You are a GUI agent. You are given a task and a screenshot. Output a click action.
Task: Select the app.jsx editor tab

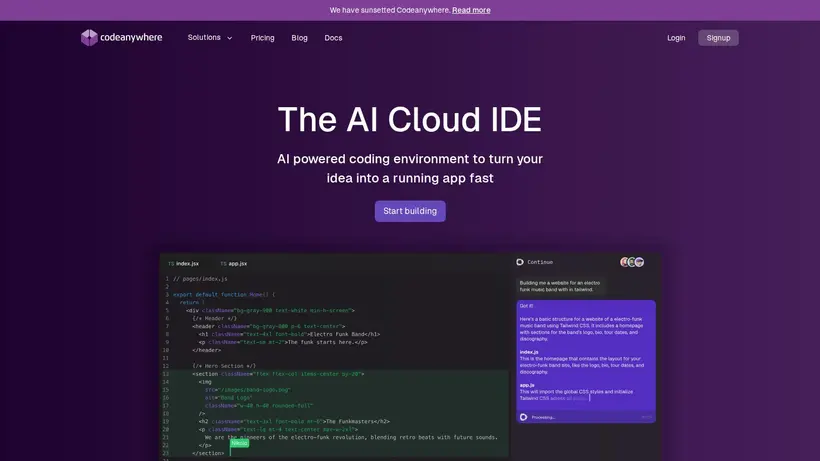[x=234, y=263]
